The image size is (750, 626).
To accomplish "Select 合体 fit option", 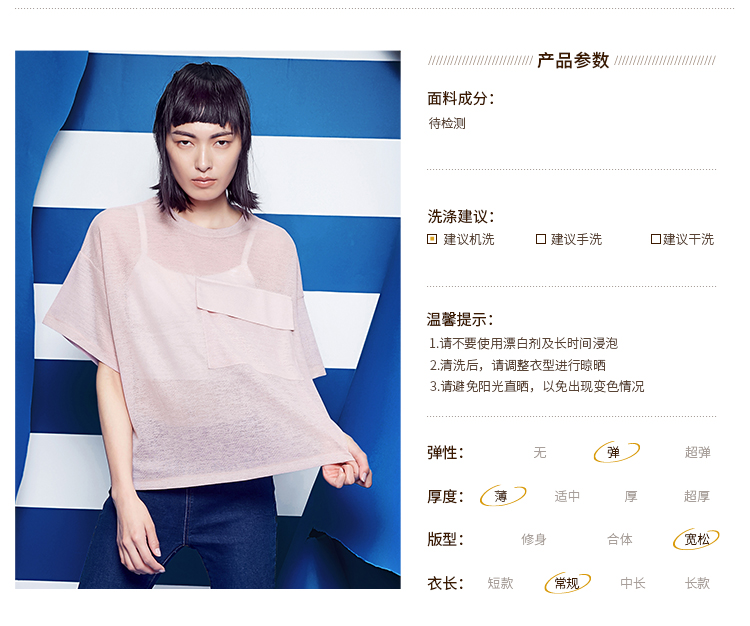I will [620, 540].
